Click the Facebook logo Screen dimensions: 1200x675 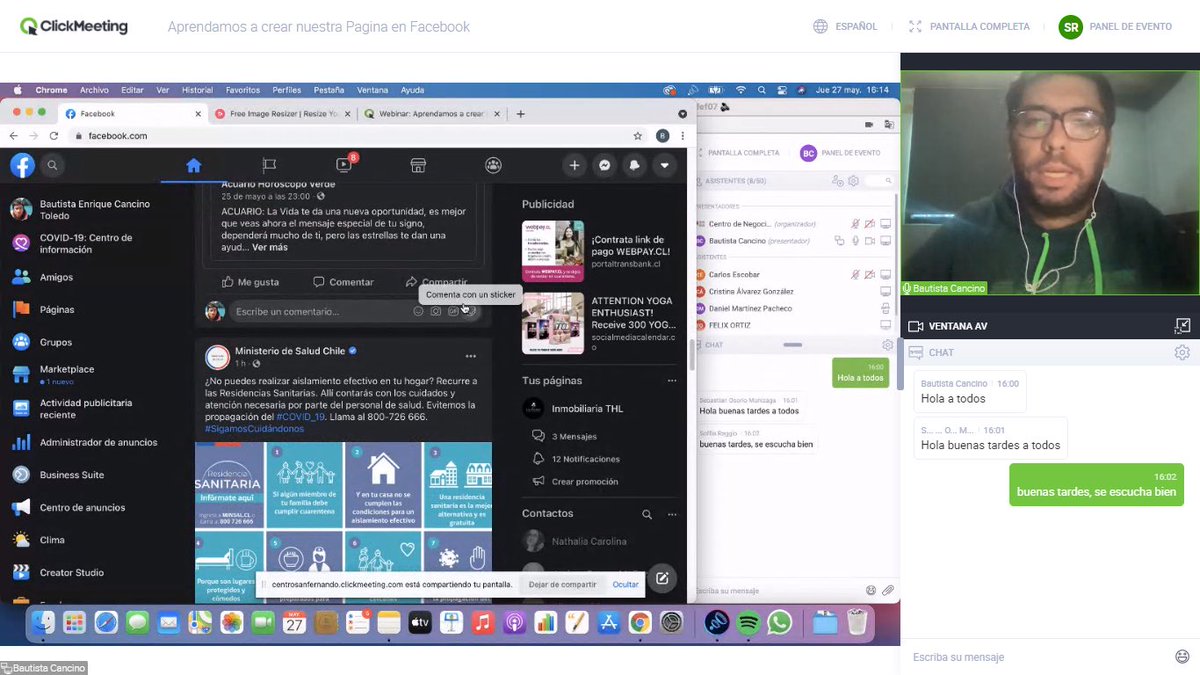[22, 165]
